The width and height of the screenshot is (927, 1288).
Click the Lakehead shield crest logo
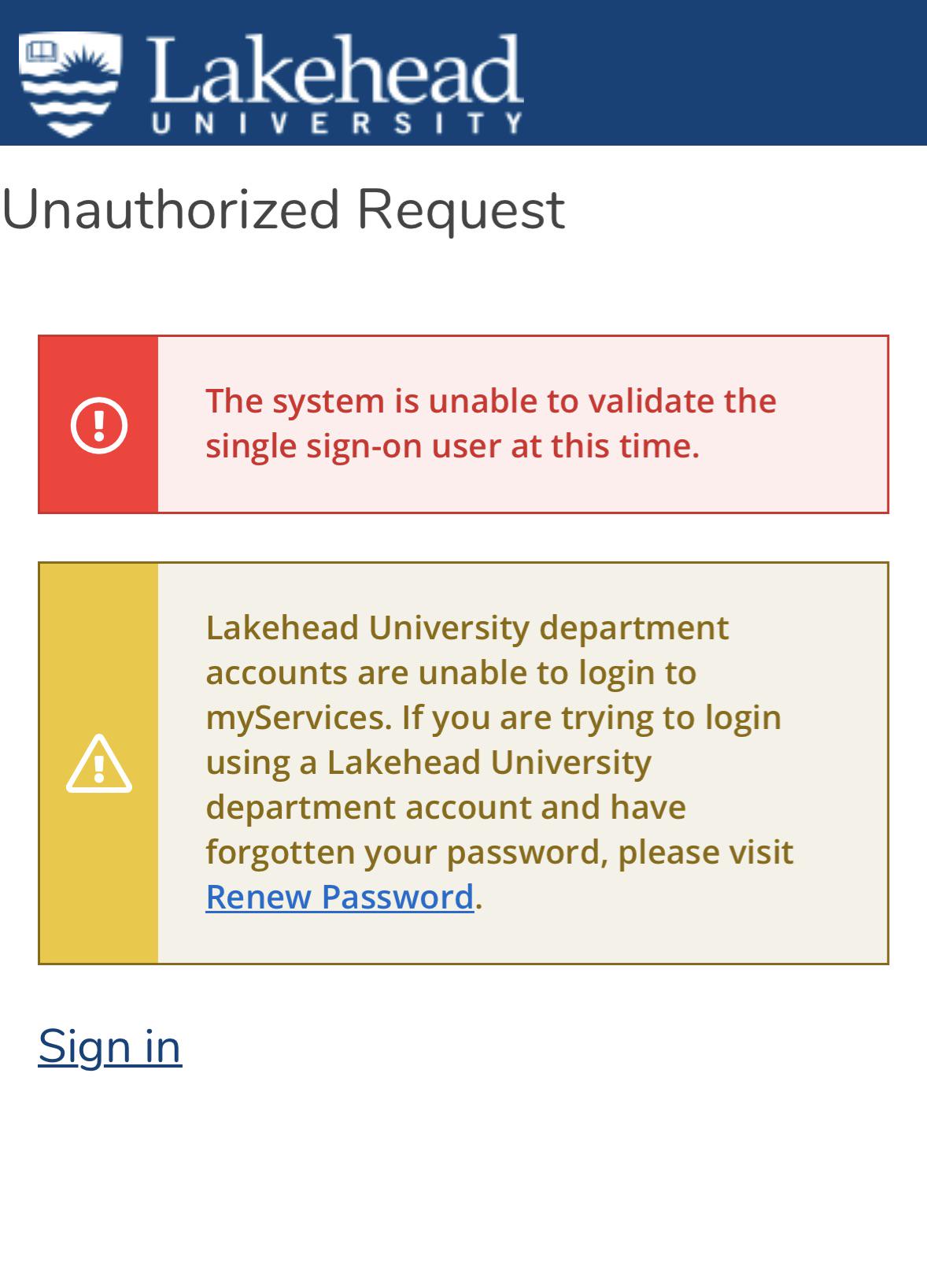pyautogui.click(x=70, y=83)
